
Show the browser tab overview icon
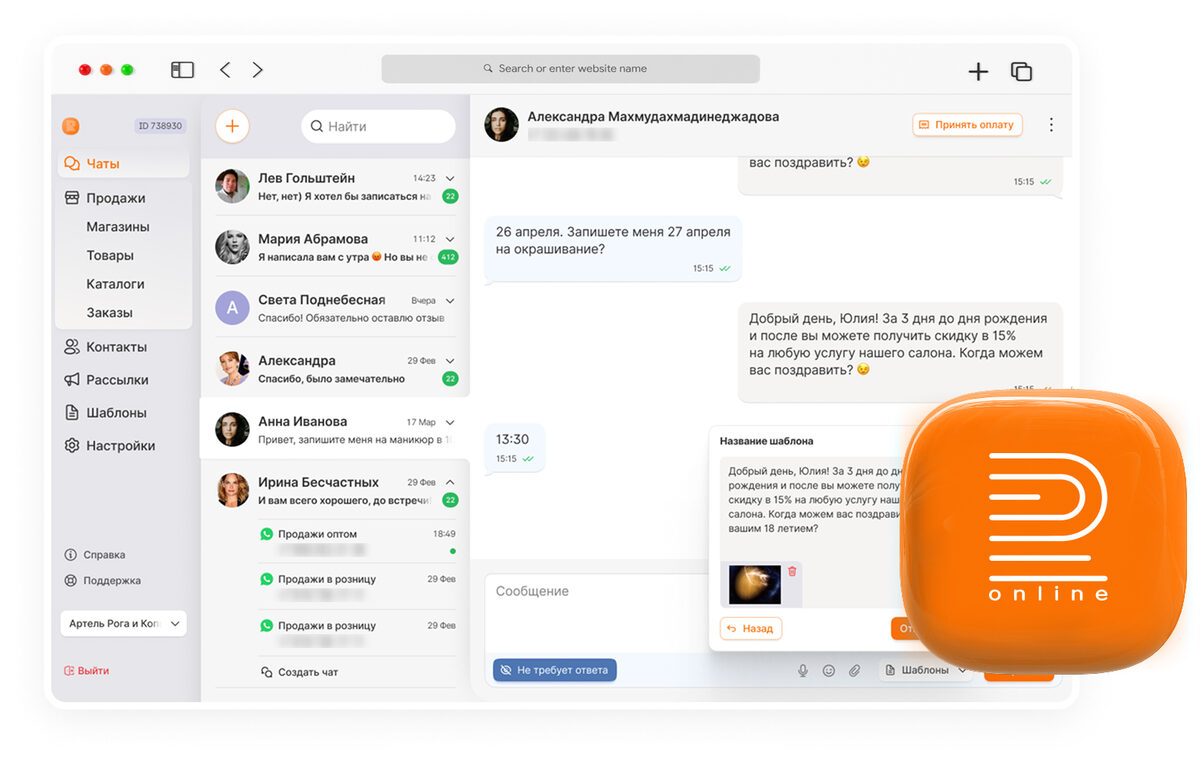(1021, 71)
